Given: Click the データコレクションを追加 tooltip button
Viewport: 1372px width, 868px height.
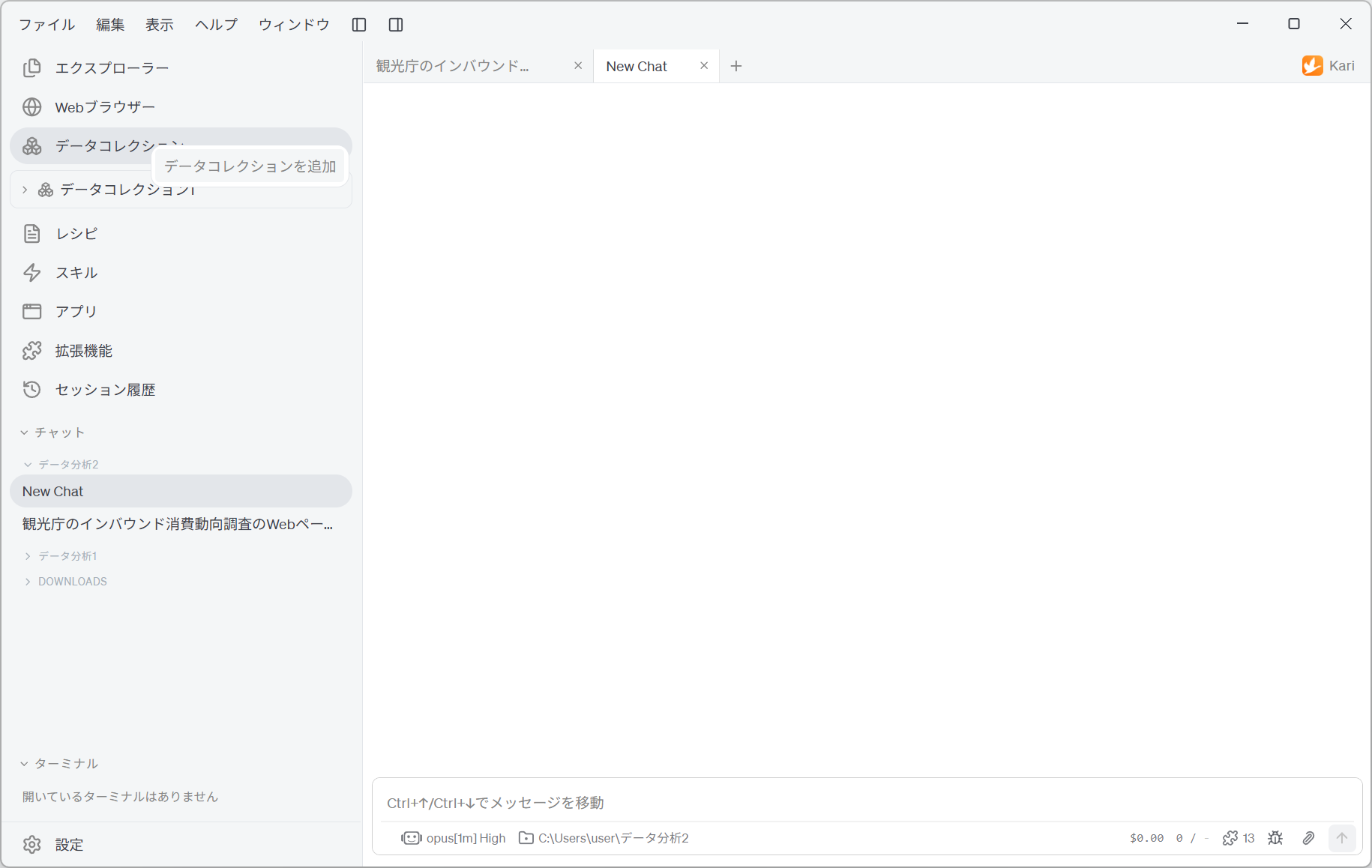Looking at the screenshot, I should (250, 166).
